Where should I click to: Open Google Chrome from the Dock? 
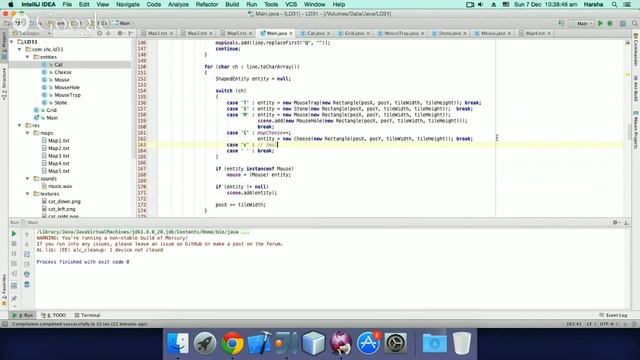[x=232, y=343]
